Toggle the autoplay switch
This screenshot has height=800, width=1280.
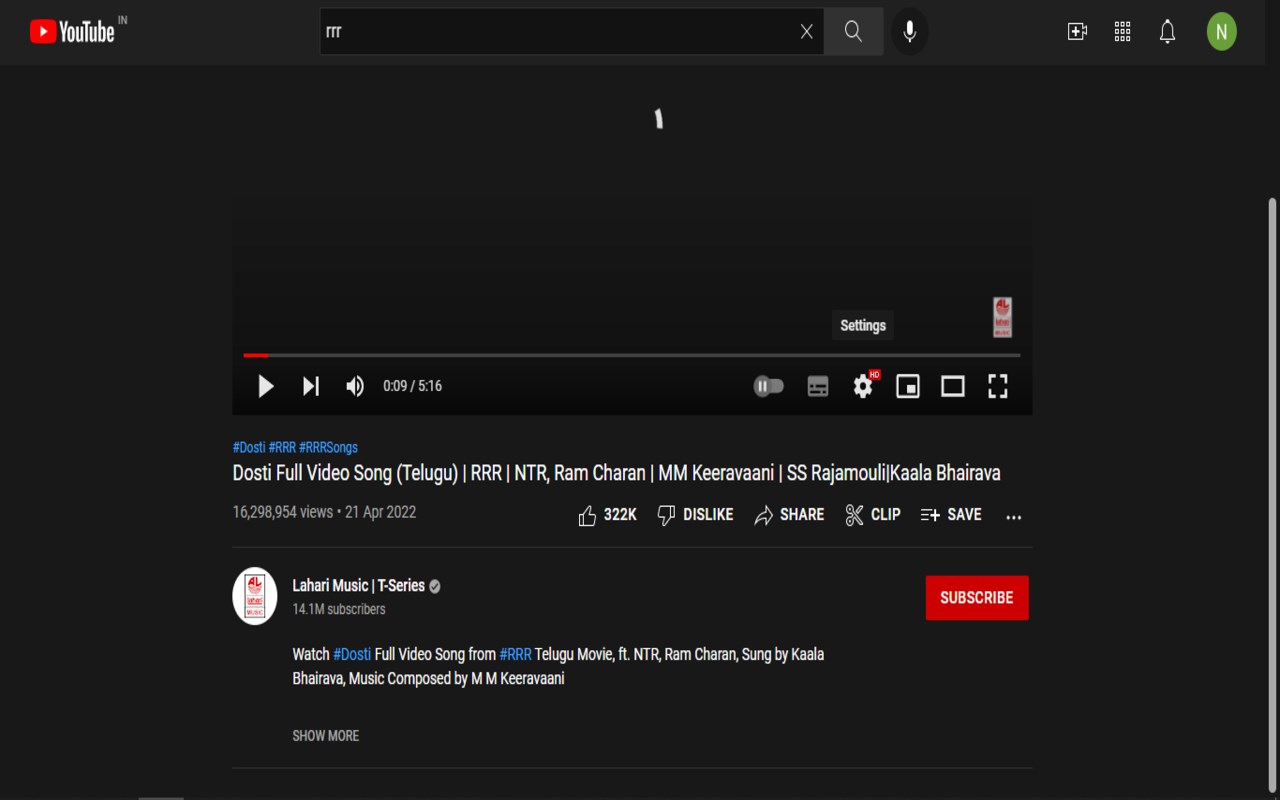[x=769, y=386]
